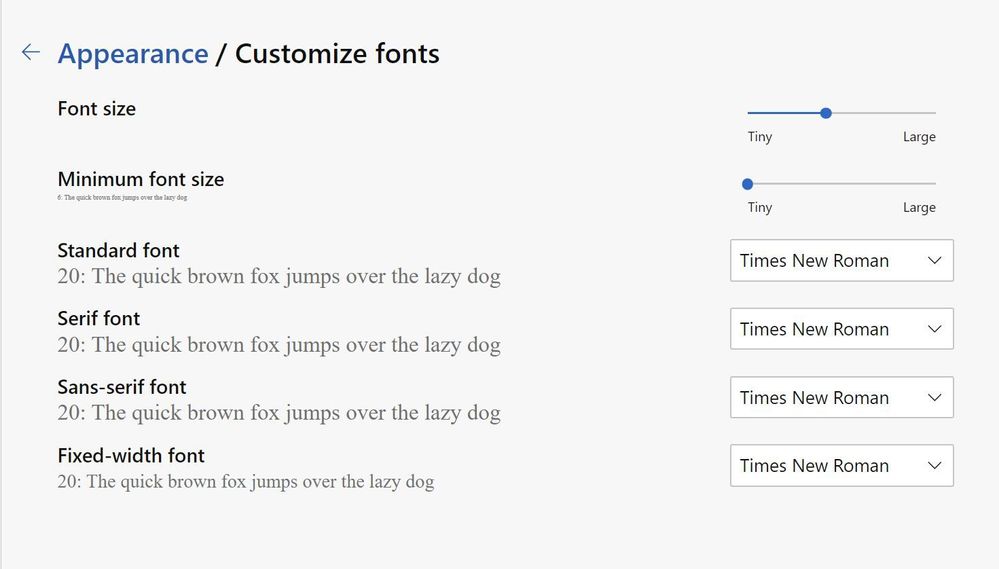Click the back arrow icon
The image size is (999, 569).
(31, 52)
